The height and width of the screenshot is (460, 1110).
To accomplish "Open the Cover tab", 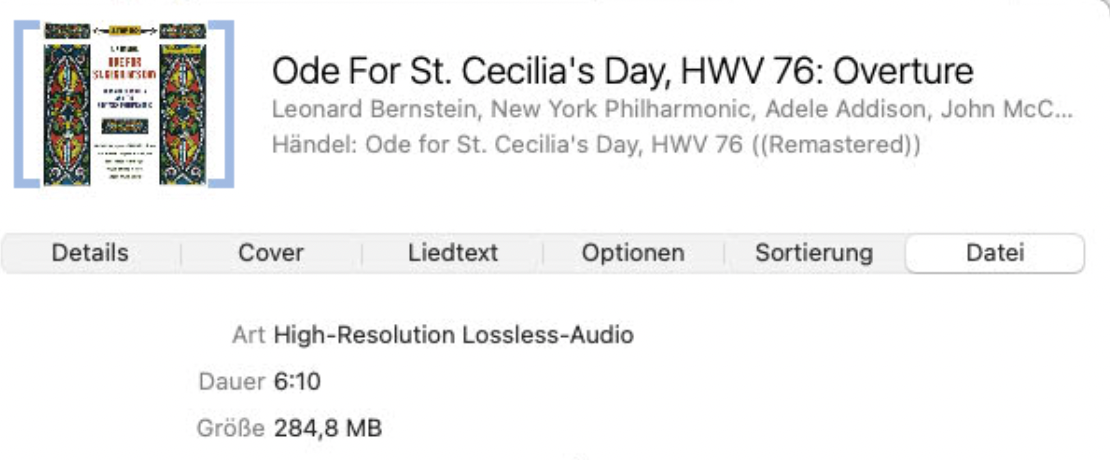I will click(x=271, y=253).
